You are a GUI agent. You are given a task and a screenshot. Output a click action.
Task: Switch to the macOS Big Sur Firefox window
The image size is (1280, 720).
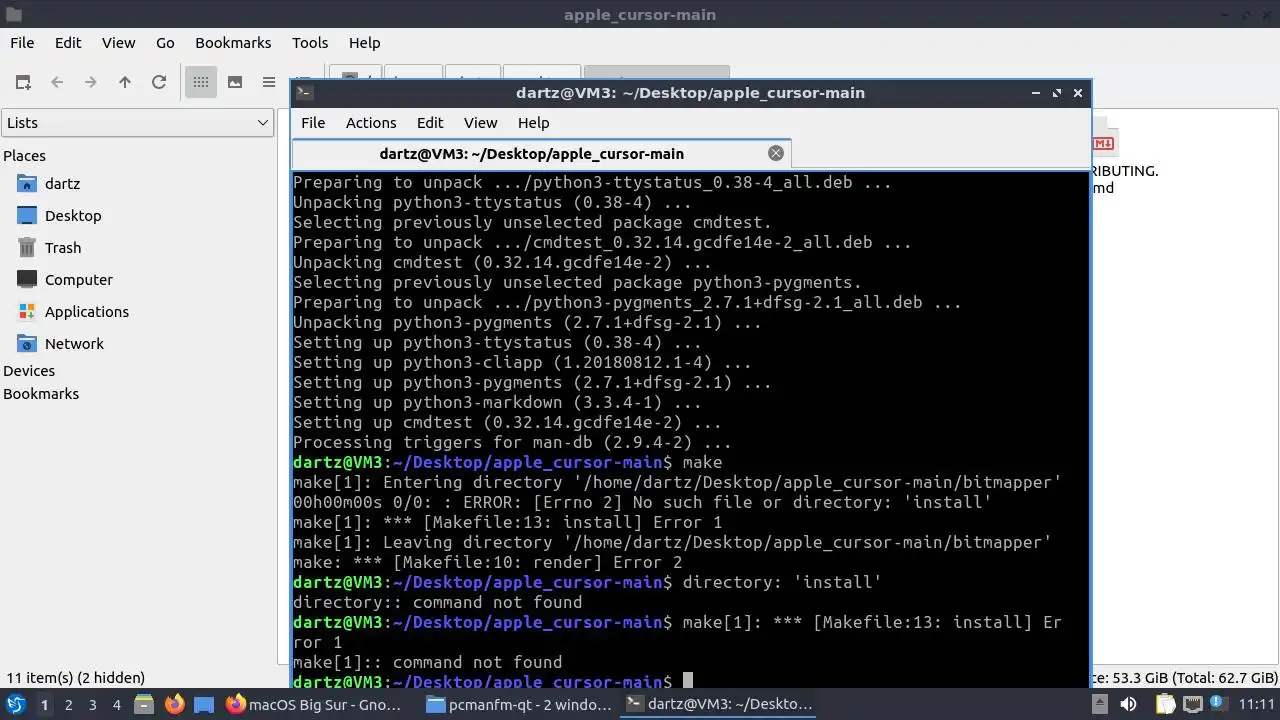pos(315,704)
